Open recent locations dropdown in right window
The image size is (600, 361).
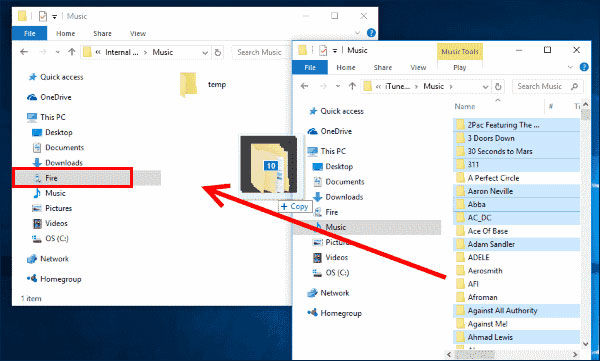[x=338, y=87]
